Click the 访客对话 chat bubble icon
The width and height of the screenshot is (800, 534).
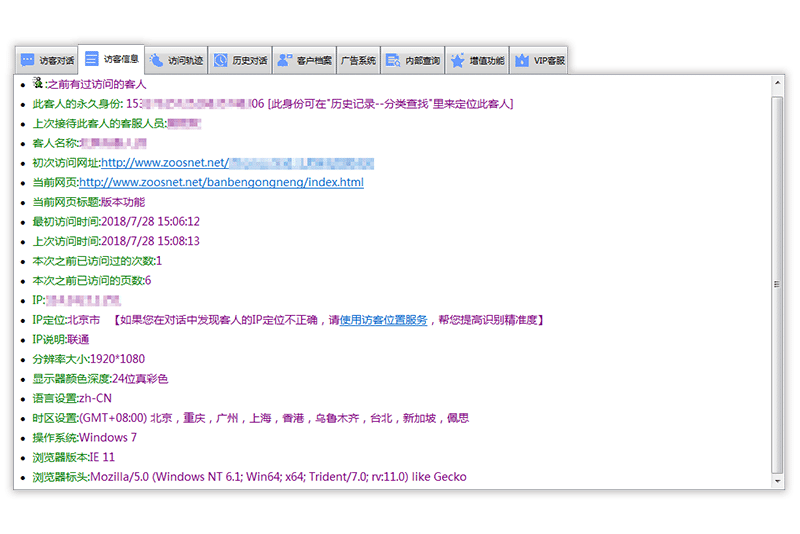28,61
